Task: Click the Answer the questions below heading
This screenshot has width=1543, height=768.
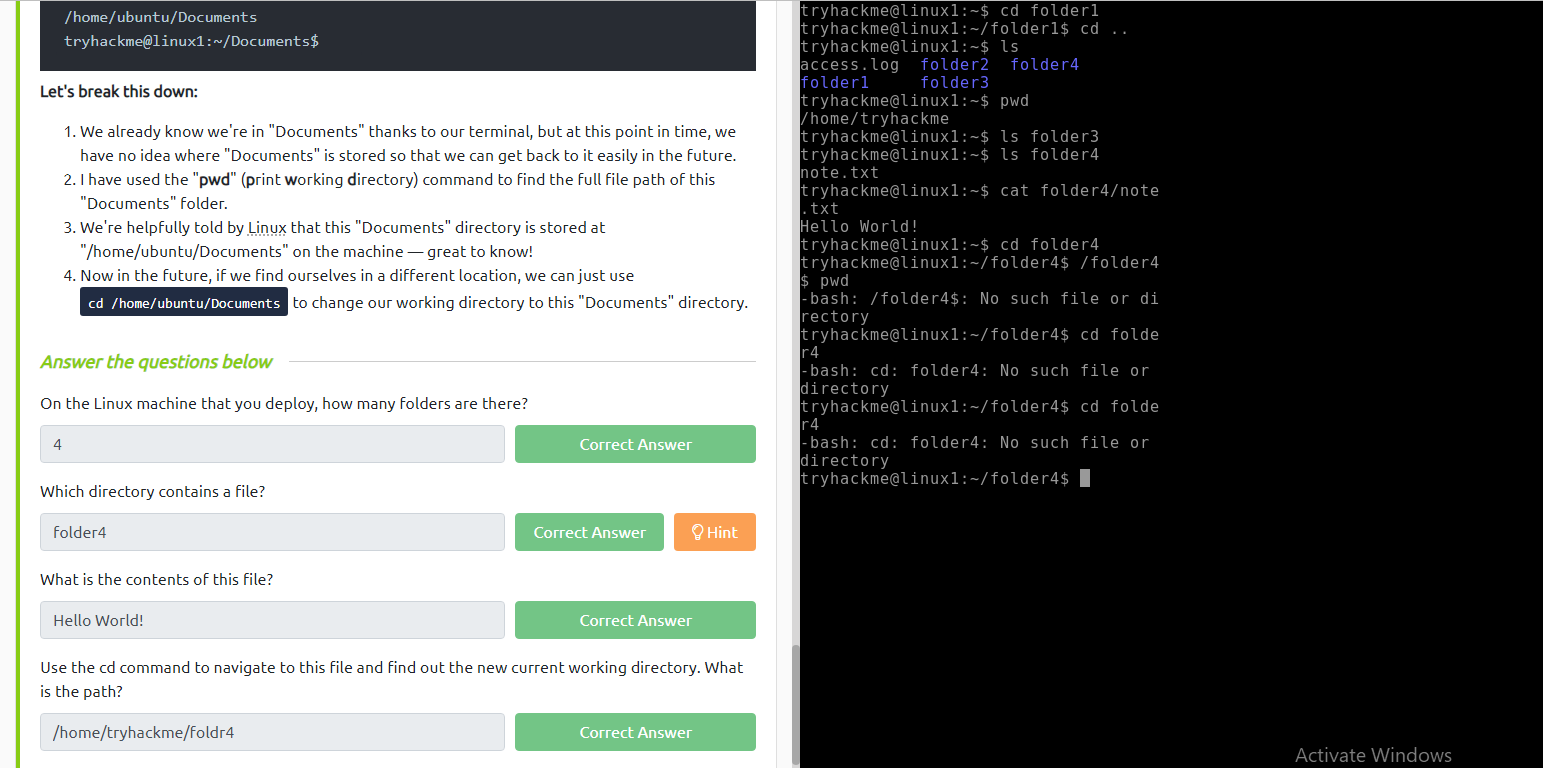Action: click(156, 361)
